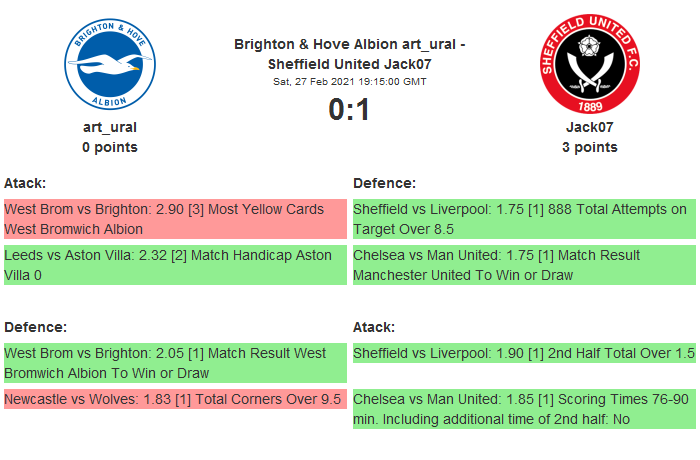Click the 0:1 match score

pyautogui.click(x=349, y=110)
